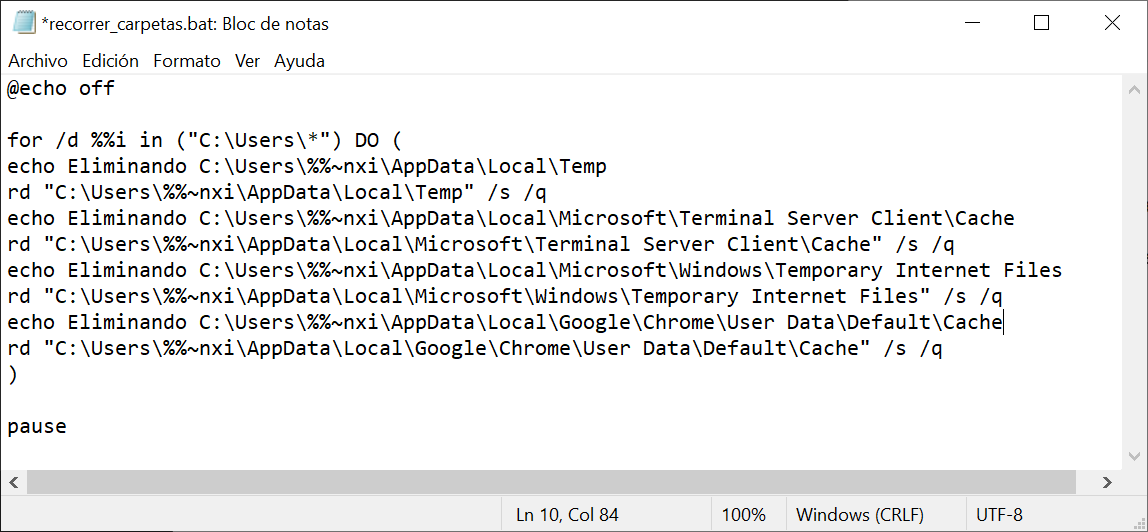Close the Bloc de notas window
The height and width of the screenshot is (532, 1148).
[1111, 23]
